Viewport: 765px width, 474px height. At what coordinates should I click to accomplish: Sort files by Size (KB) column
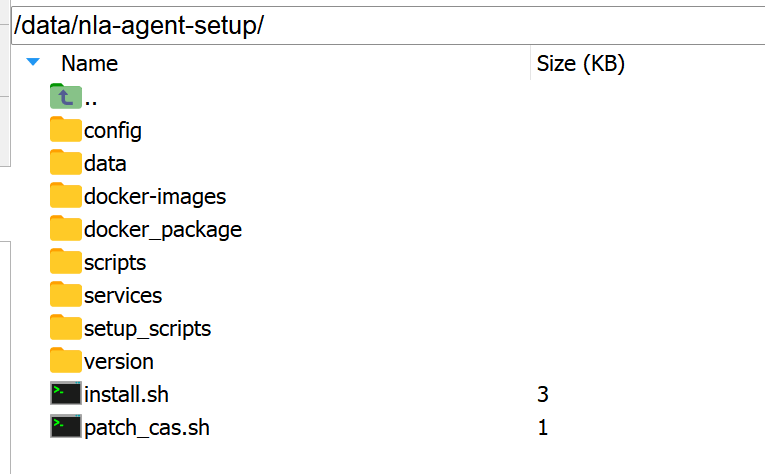click(x=581, y=63)
